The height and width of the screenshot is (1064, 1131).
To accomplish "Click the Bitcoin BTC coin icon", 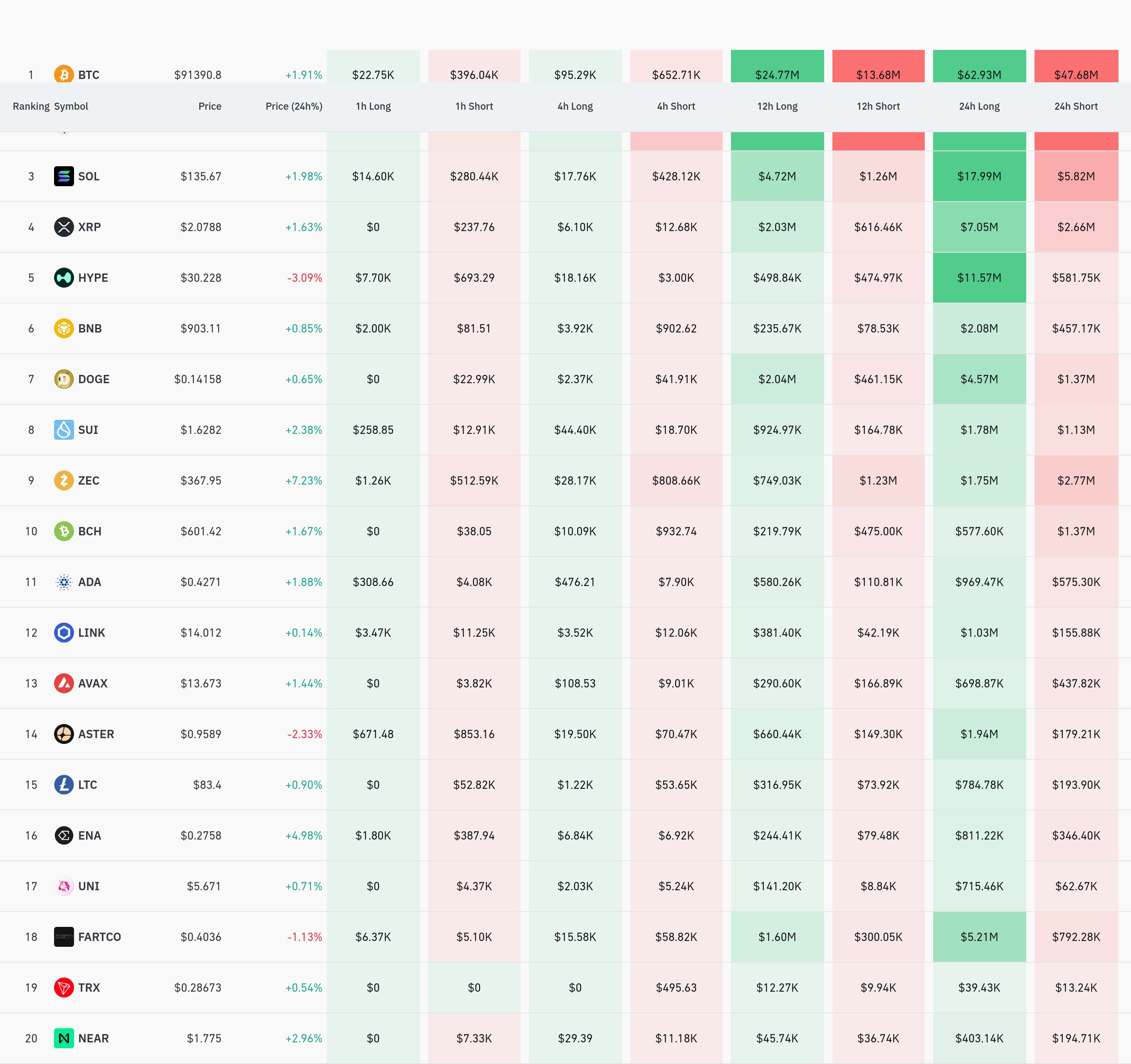I will click(64, 74).
